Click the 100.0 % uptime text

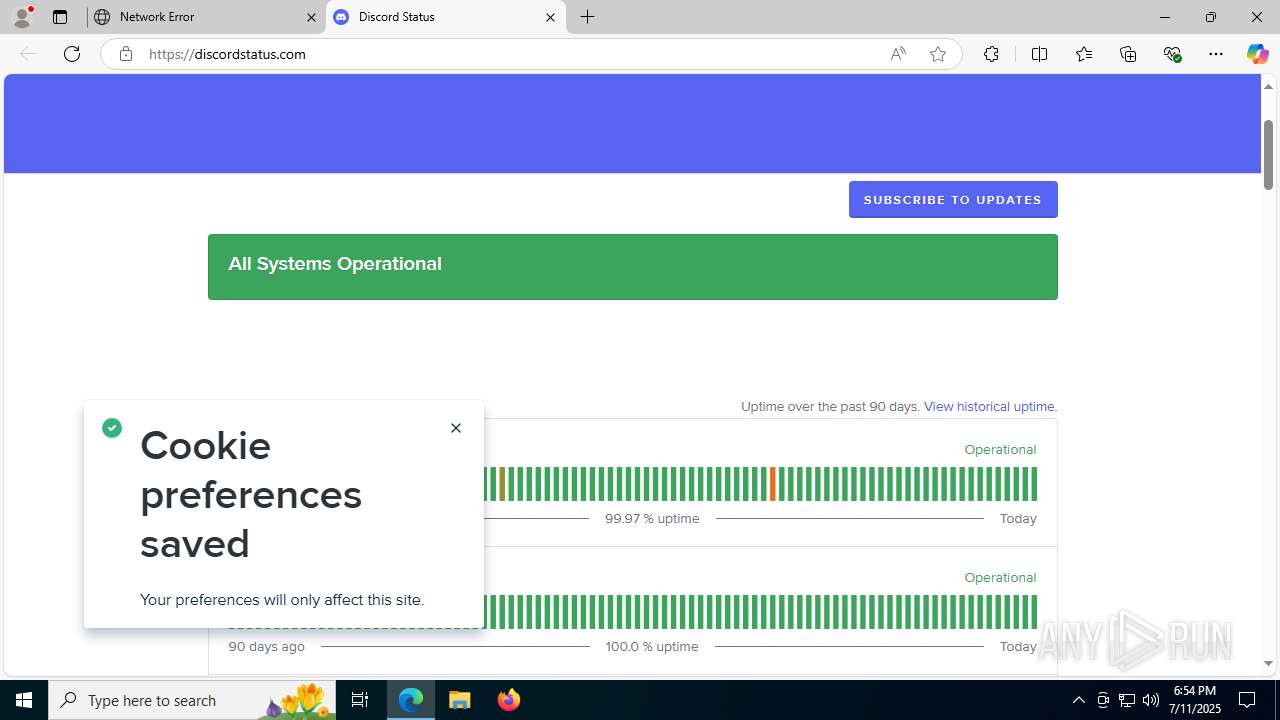coord(652,646)
